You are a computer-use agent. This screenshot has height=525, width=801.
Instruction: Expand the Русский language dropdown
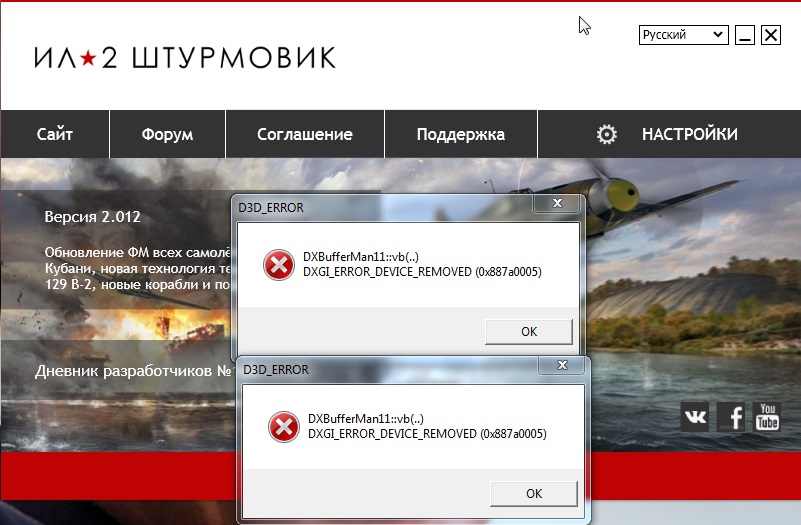click(x=683, y=35)
